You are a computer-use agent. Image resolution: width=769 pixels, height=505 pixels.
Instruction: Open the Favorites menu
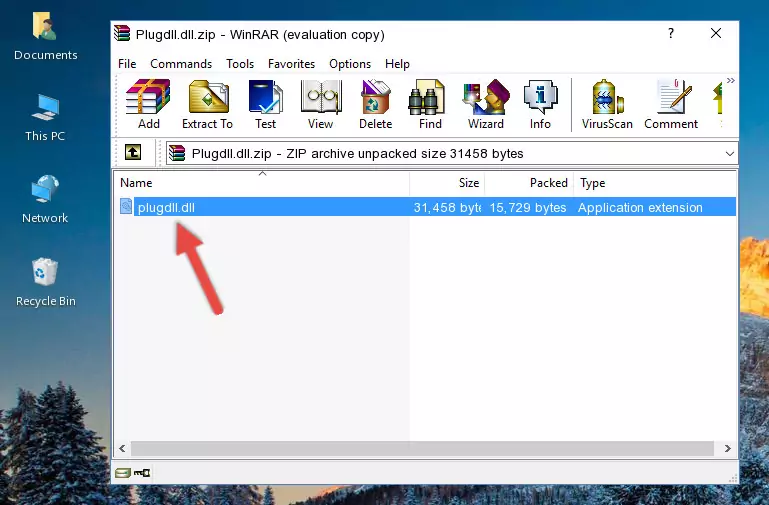(291, 64)
